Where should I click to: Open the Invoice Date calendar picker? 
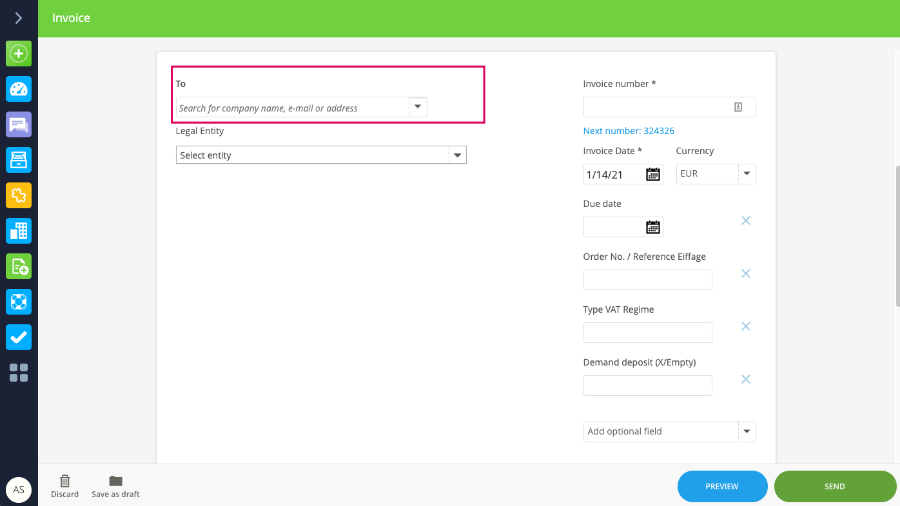tap(653, 174)
